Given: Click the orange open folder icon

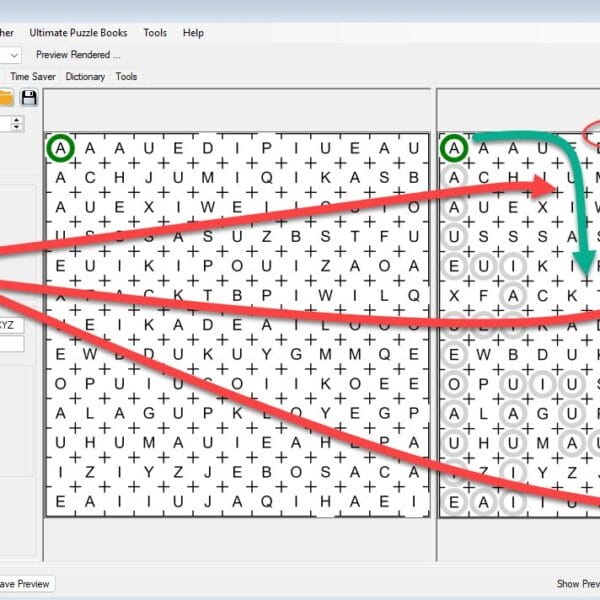Looking at the screenshot, I should (x=6, y=97).
